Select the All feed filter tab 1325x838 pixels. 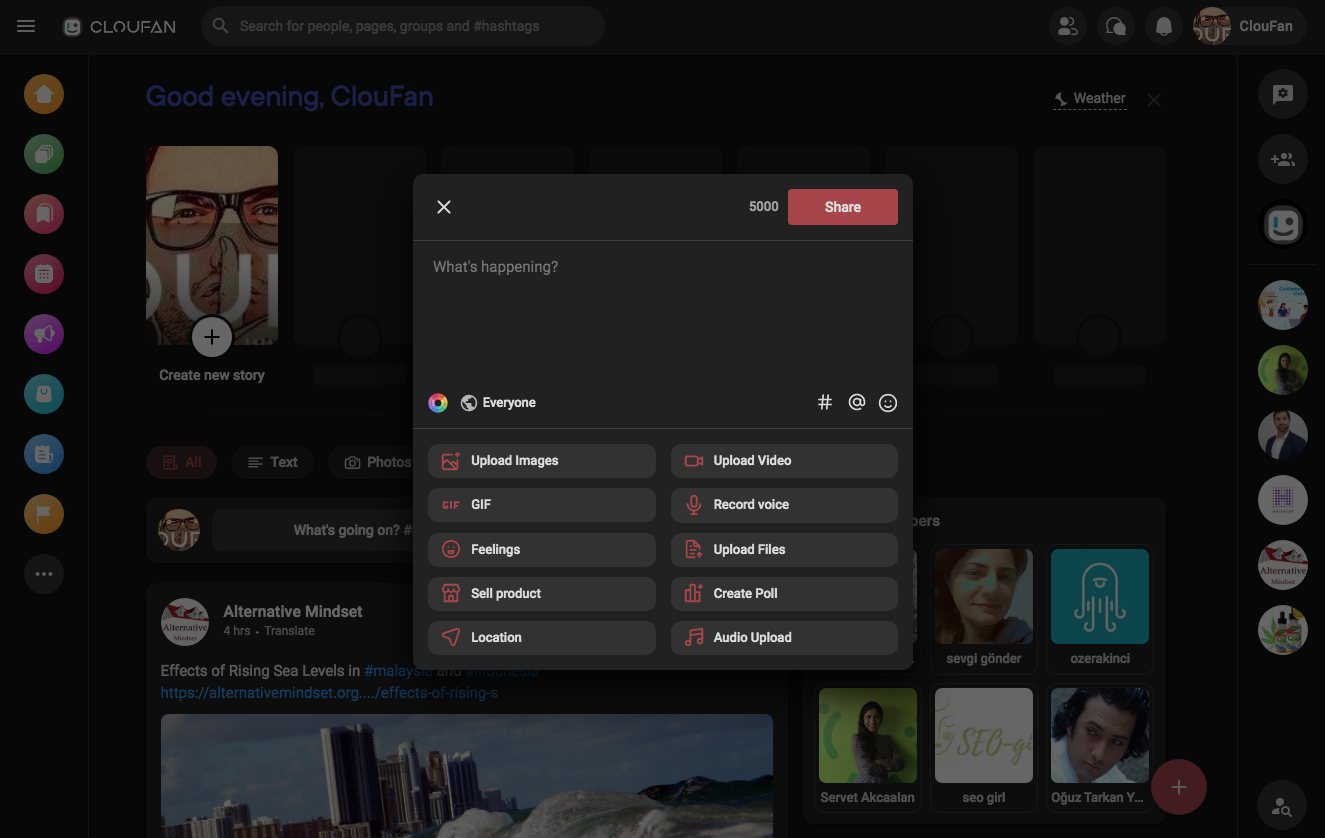tap(182, 462)
